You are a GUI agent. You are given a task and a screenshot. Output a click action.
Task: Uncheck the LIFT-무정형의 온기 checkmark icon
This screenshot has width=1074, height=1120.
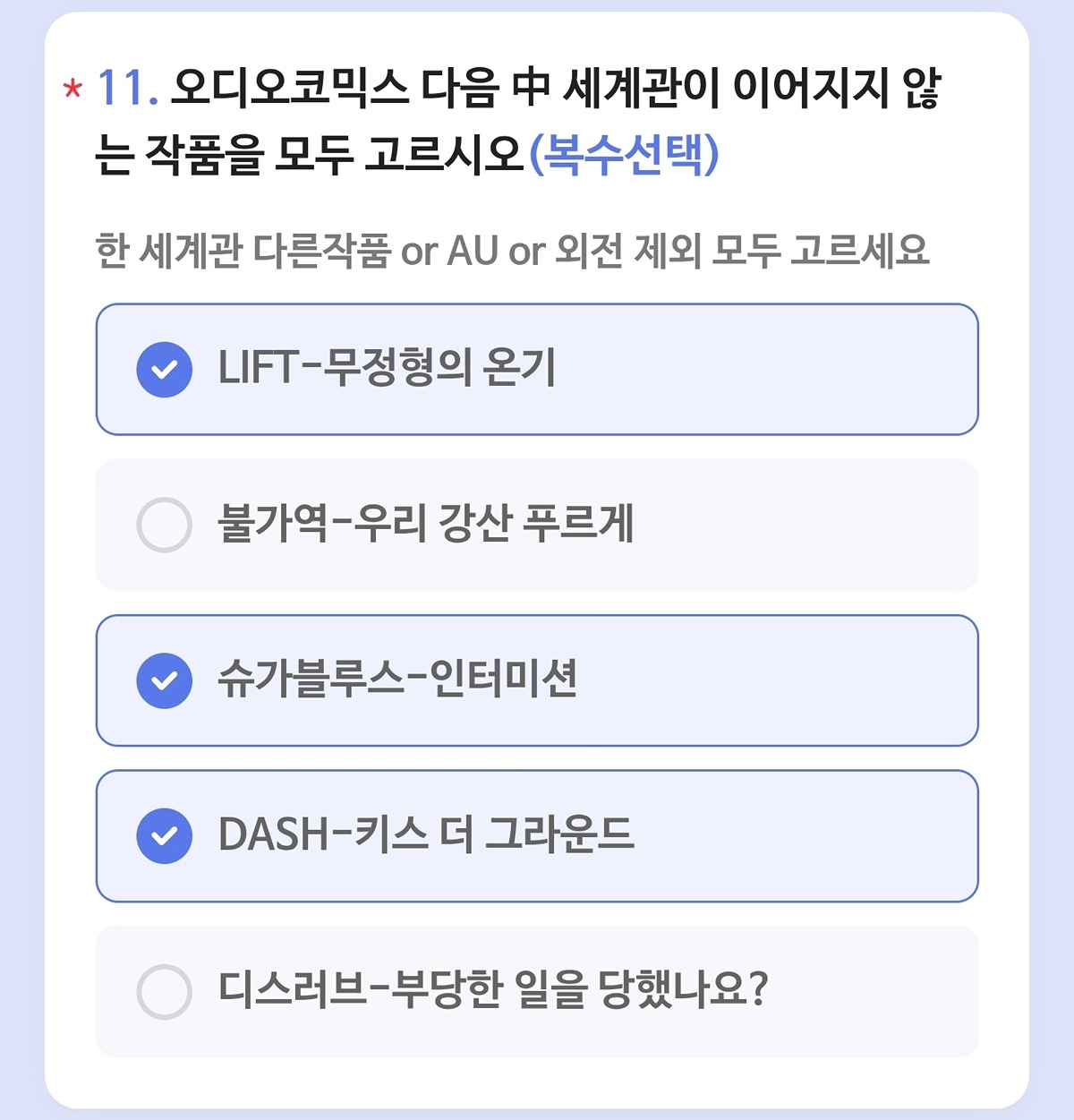[x=164, y=369]
